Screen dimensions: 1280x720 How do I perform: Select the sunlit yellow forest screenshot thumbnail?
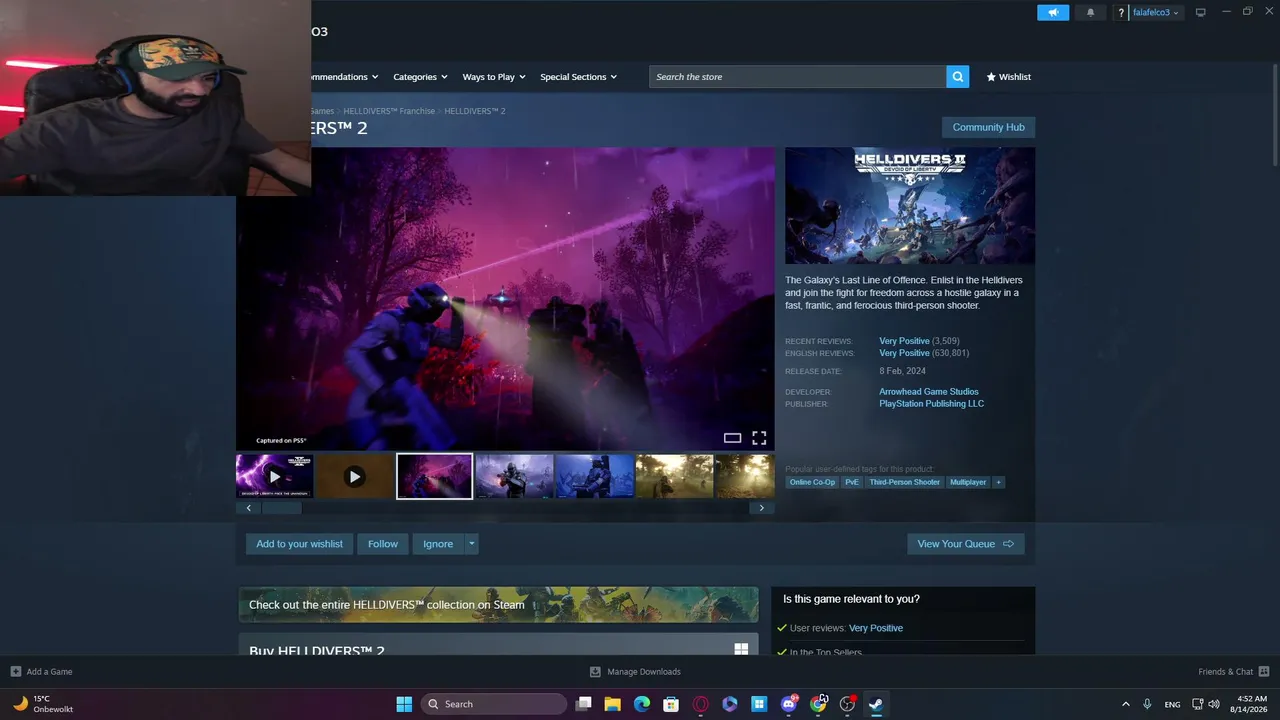pos(674,476)
